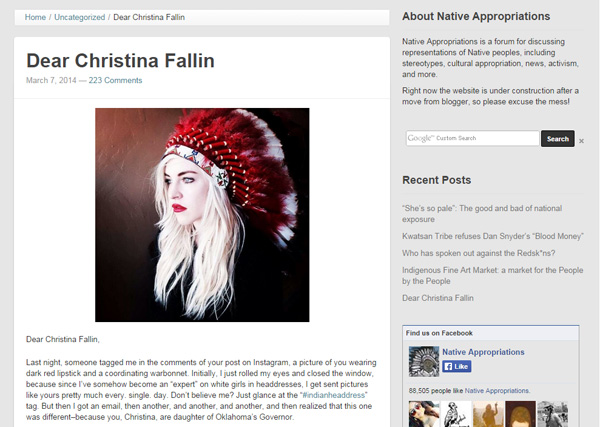Focus the Google Custom Search field

[x=473, y=138]
